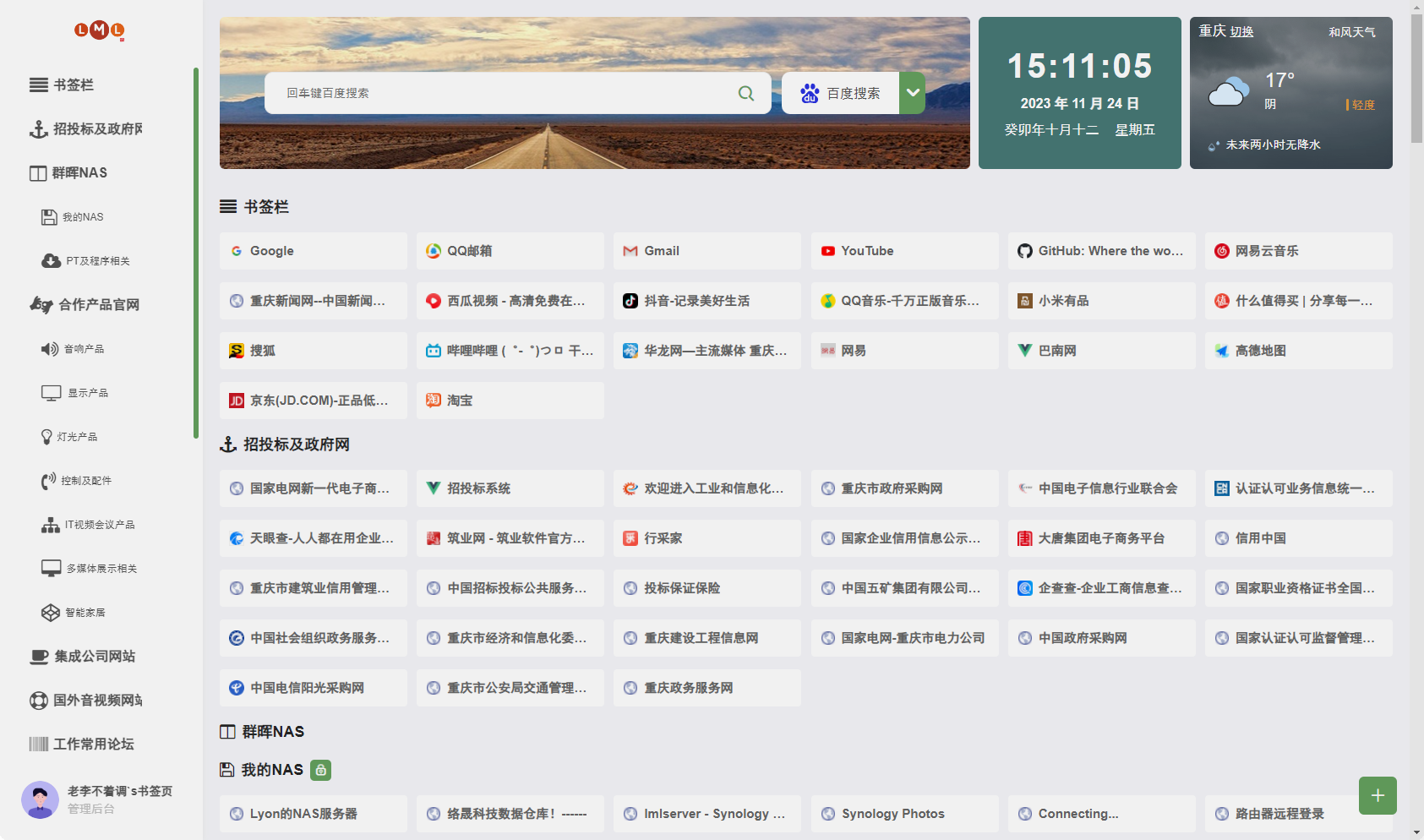1424x840 pixels.
Task: Open the 抖音 bookmark
Action: click(707, 301)
